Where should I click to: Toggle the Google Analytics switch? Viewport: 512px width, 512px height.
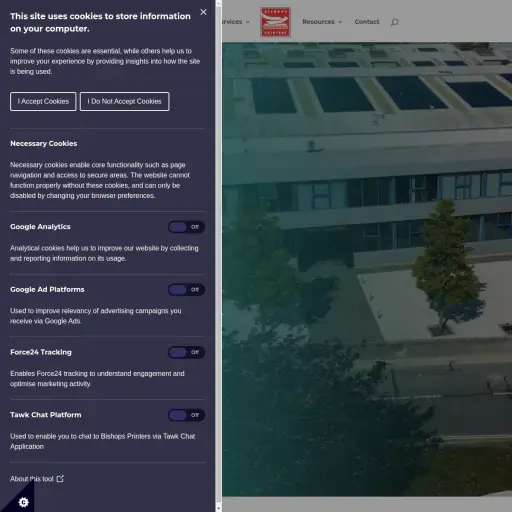186,227
